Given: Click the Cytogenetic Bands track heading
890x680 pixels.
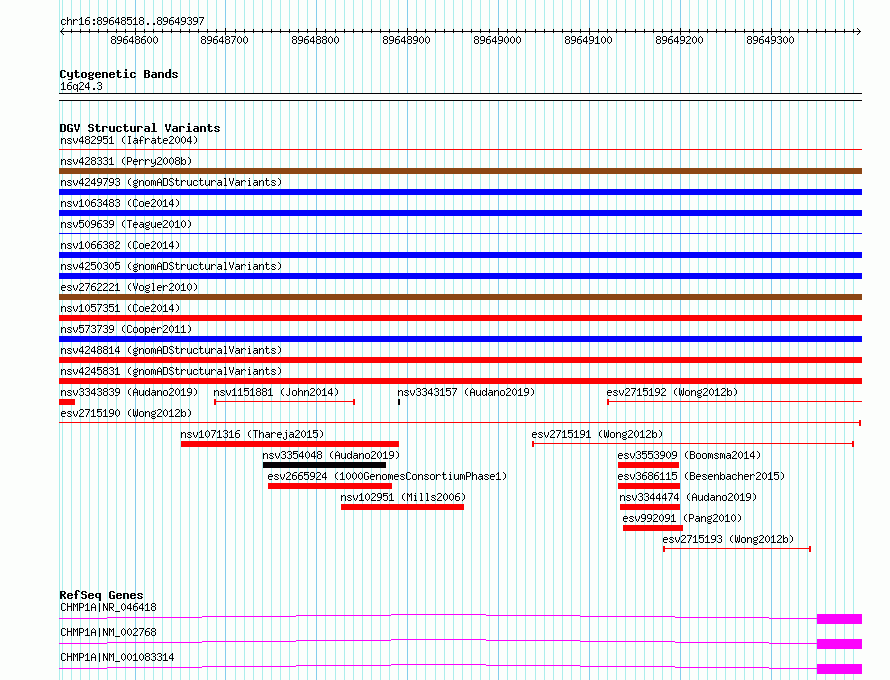Looking at the screenshot, I should pos(119,74).
